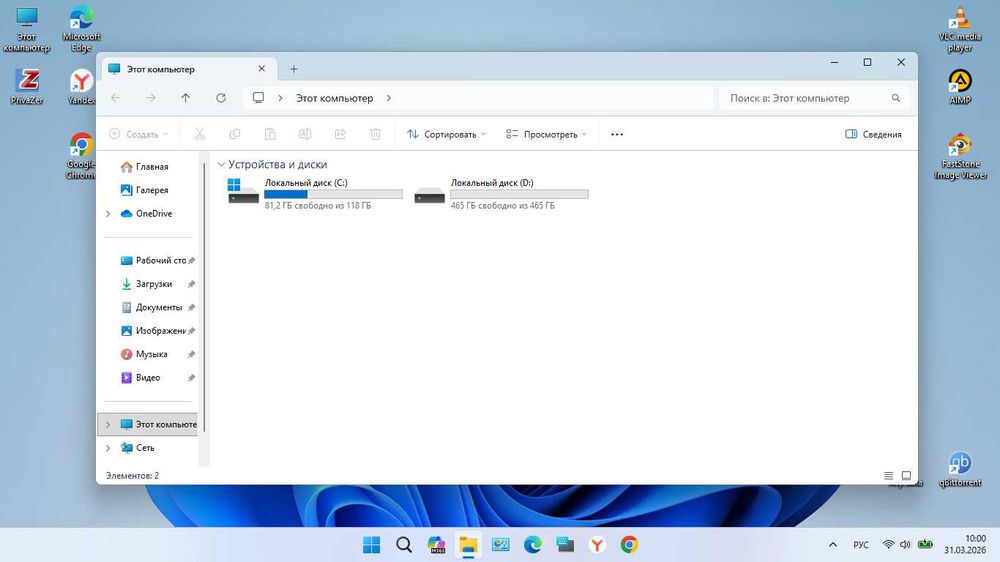Open Microsoft Edge desktop shortcut
The height and width of the screenshot is (562, 1000).
click(81, 29)
